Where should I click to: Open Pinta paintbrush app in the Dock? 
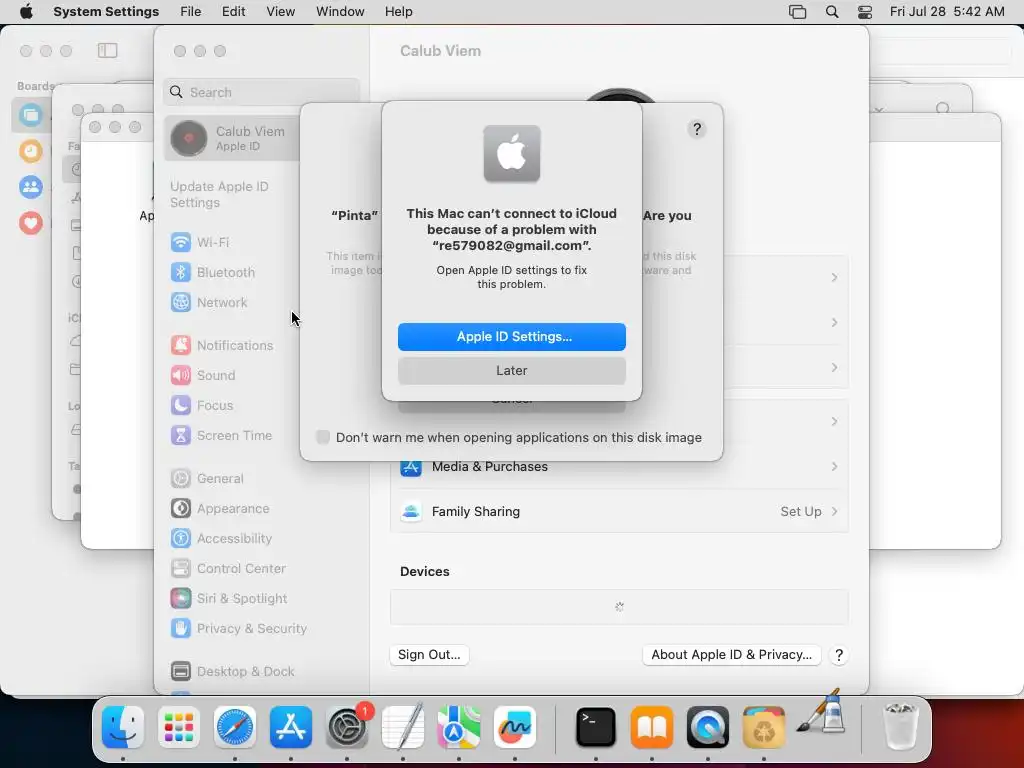pos(821,715)
